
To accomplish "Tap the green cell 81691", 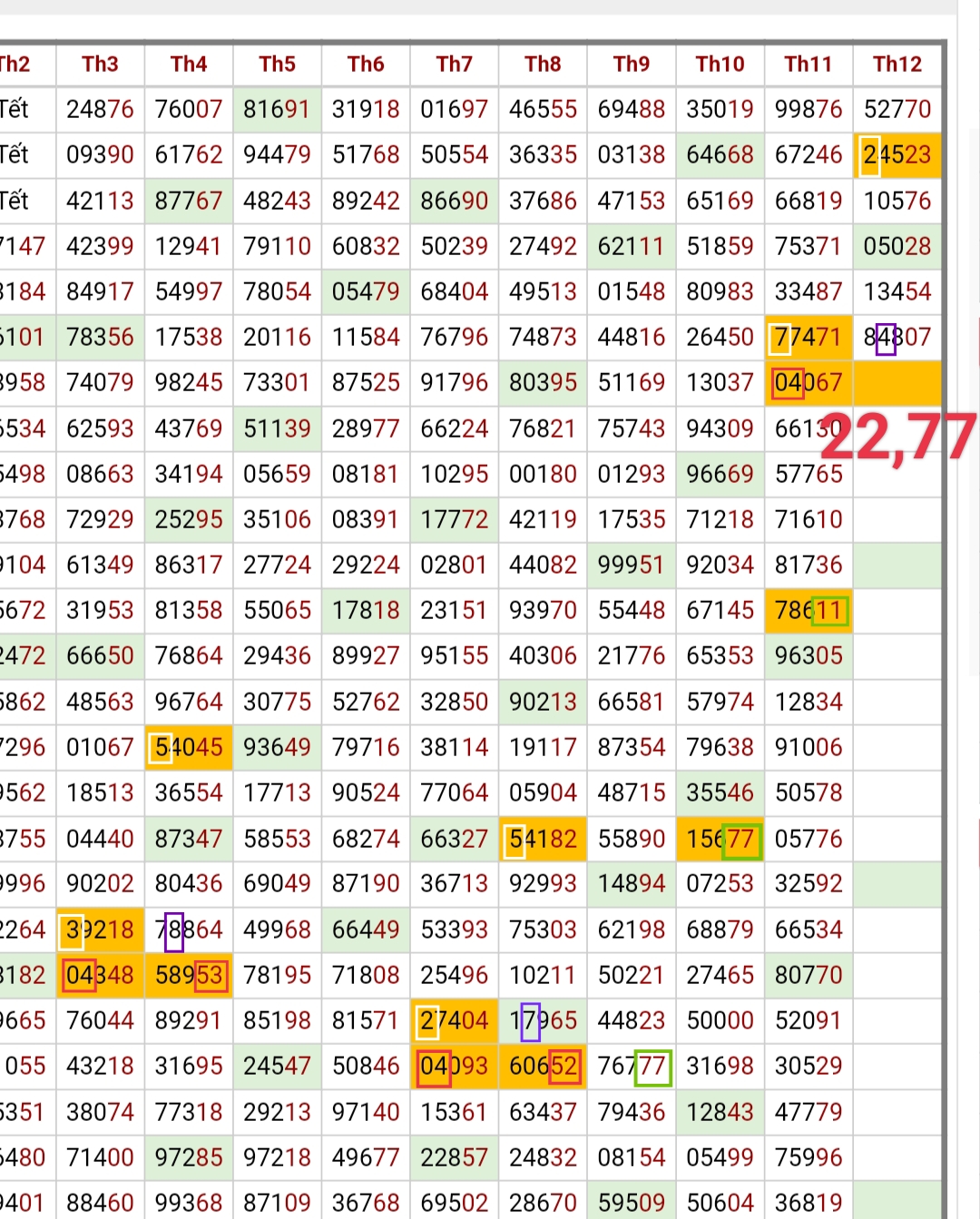I will (277, 109).
